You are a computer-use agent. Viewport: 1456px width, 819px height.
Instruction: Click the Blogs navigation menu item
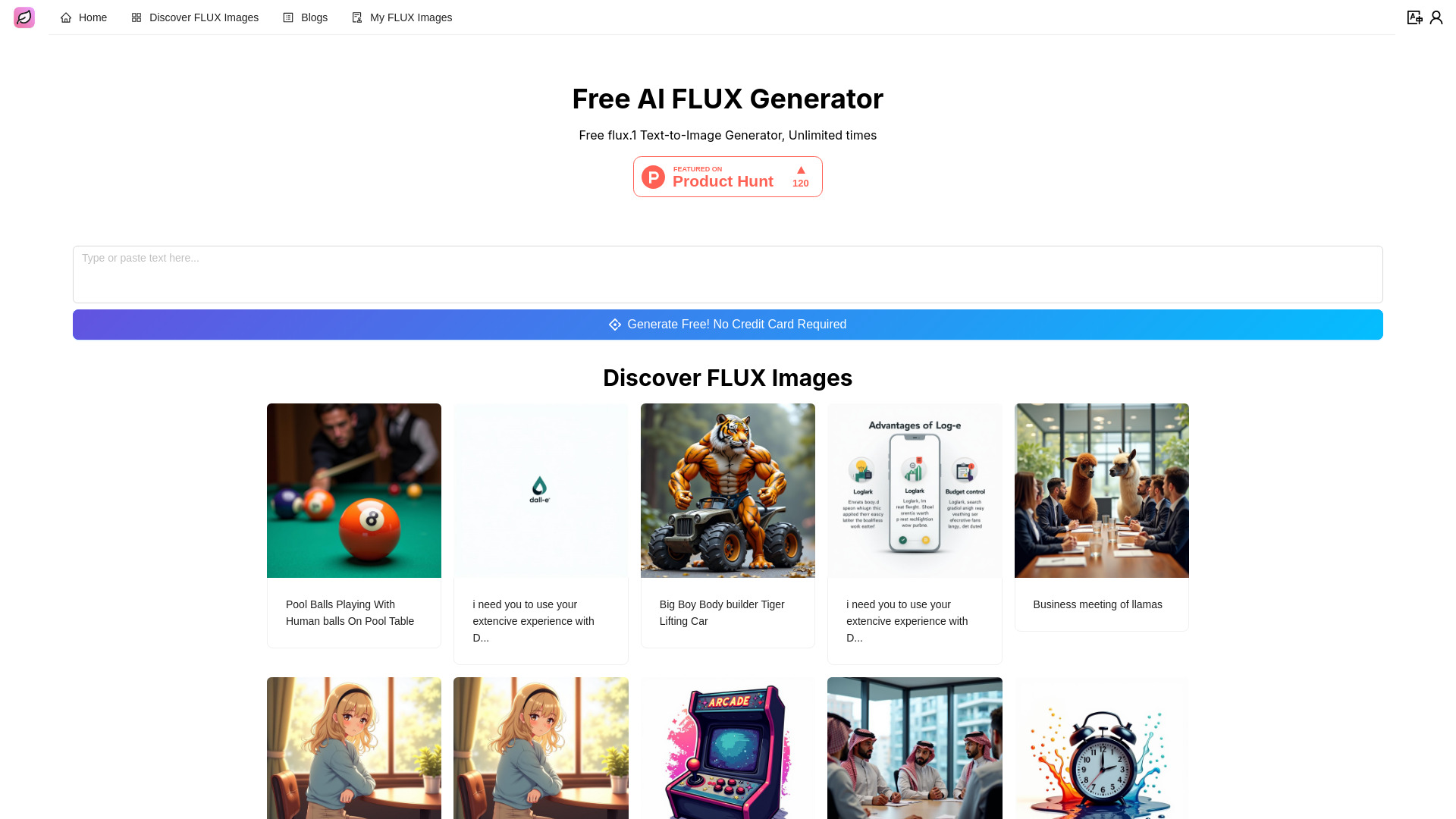305,17
